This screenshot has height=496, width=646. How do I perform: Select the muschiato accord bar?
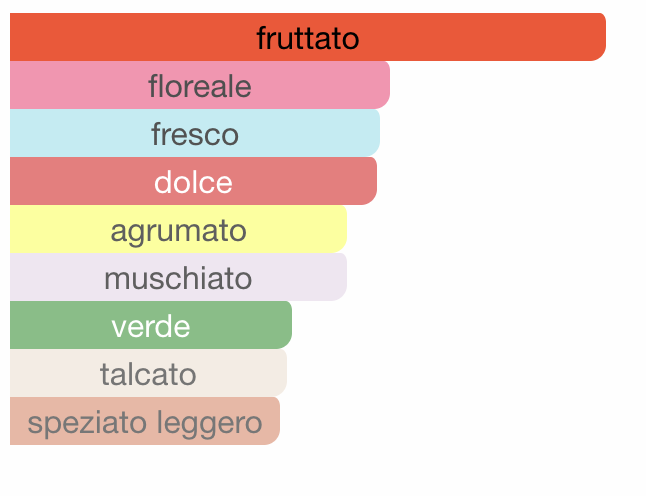[x=178, y=277]
